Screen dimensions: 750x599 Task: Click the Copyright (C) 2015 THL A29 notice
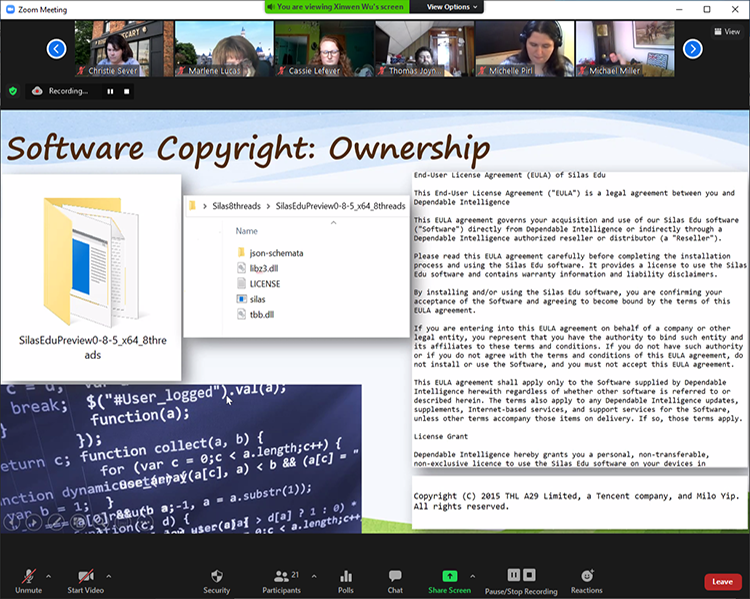576,501
